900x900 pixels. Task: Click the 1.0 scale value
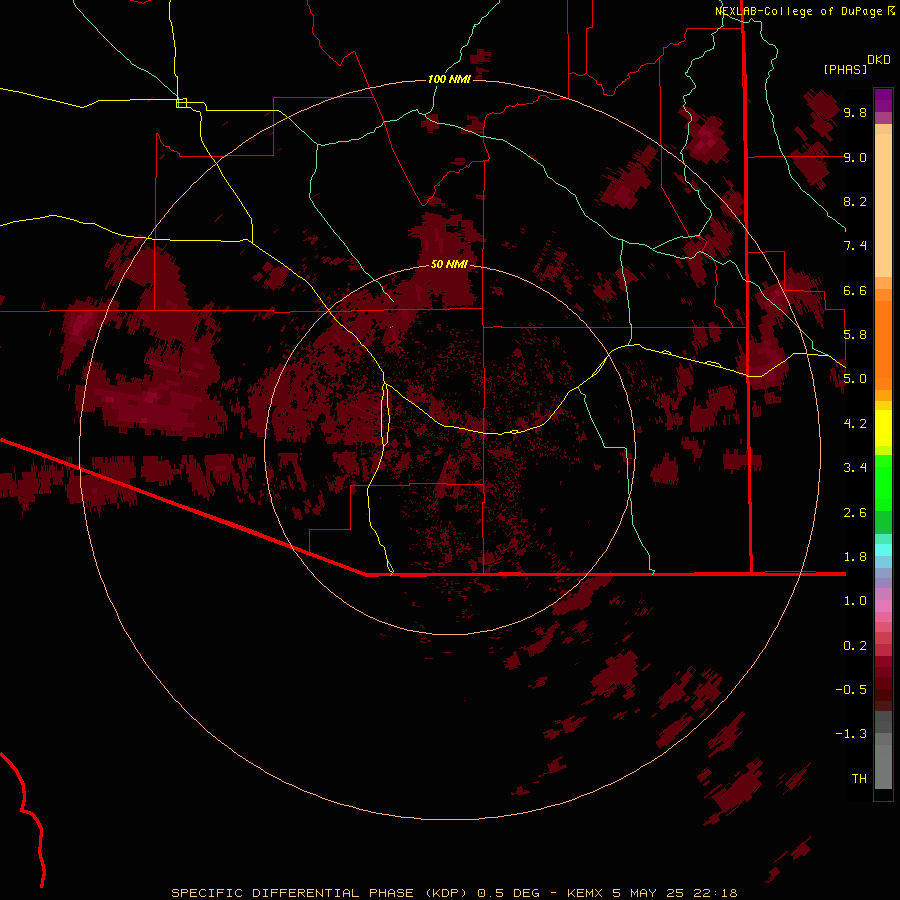tap(855, 601)
